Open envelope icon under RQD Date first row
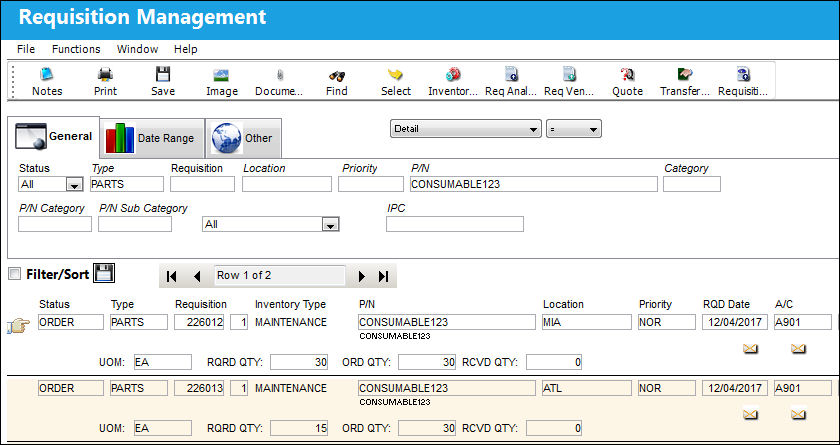Viewport: 840px width, 445px height. 751,349
